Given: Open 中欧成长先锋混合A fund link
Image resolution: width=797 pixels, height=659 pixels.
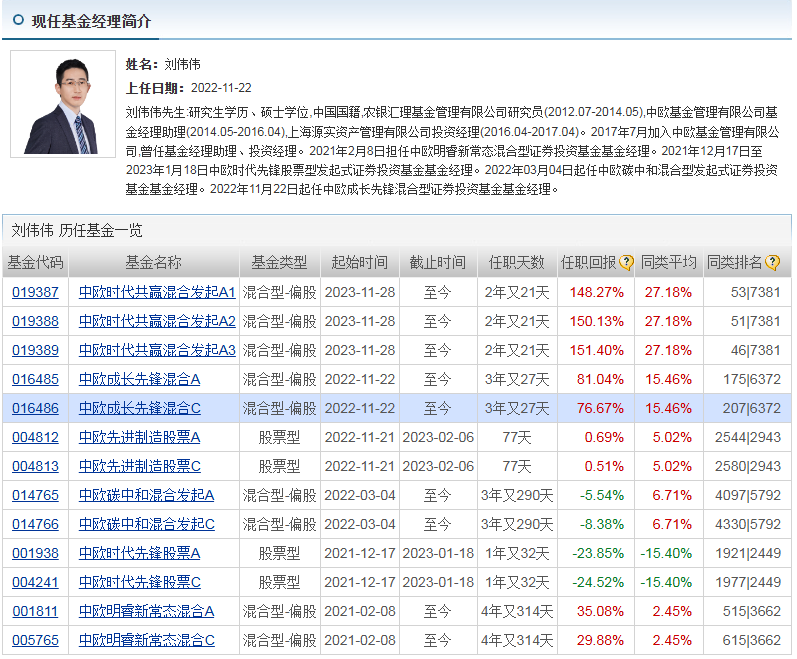Looking at the screenshot, I should (139, 379).
